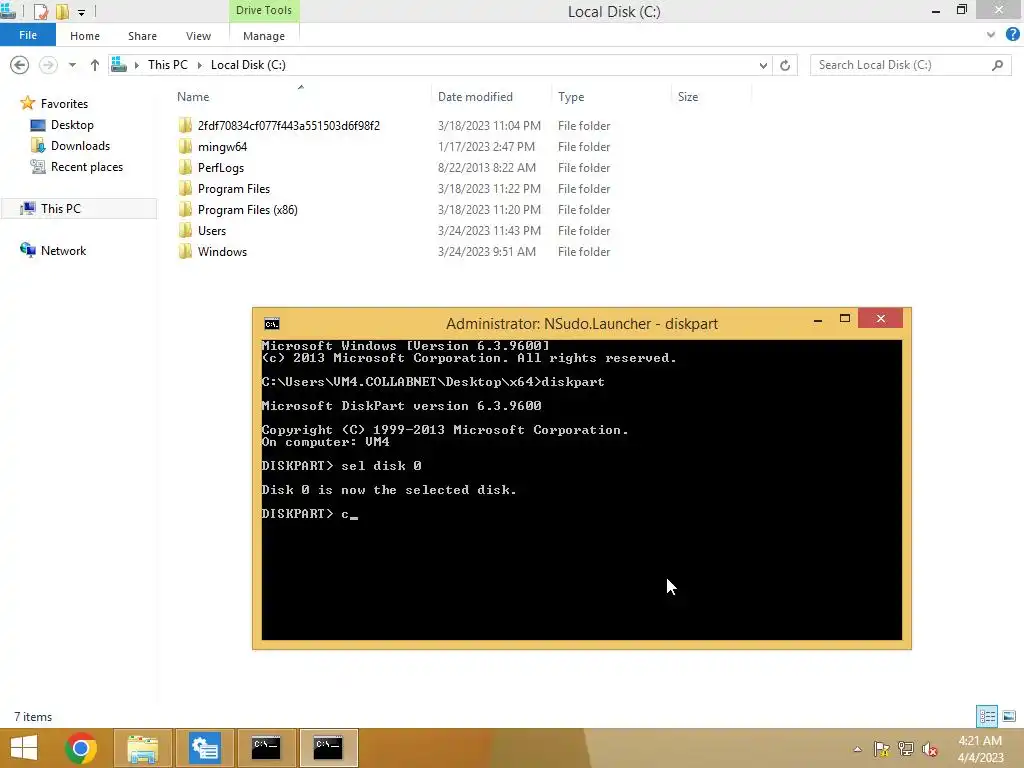Select the mingw64 folder icon
Screen dimensions: 1024x768
click(185, 146)
